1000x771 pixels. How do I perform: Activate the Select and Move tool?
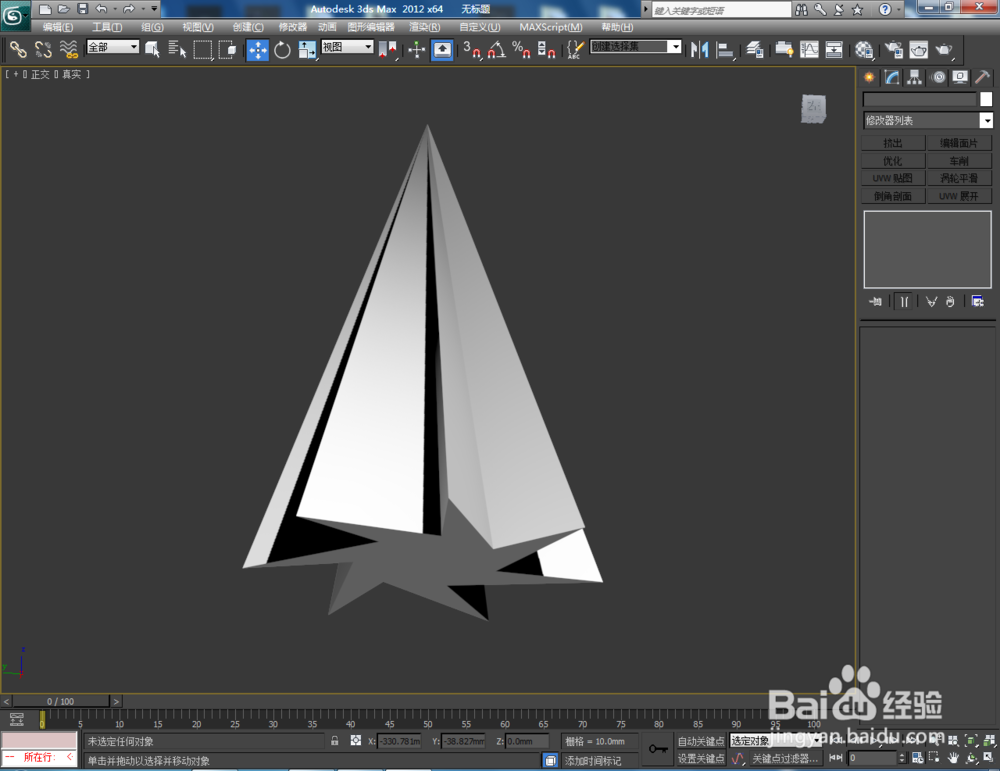258,50
